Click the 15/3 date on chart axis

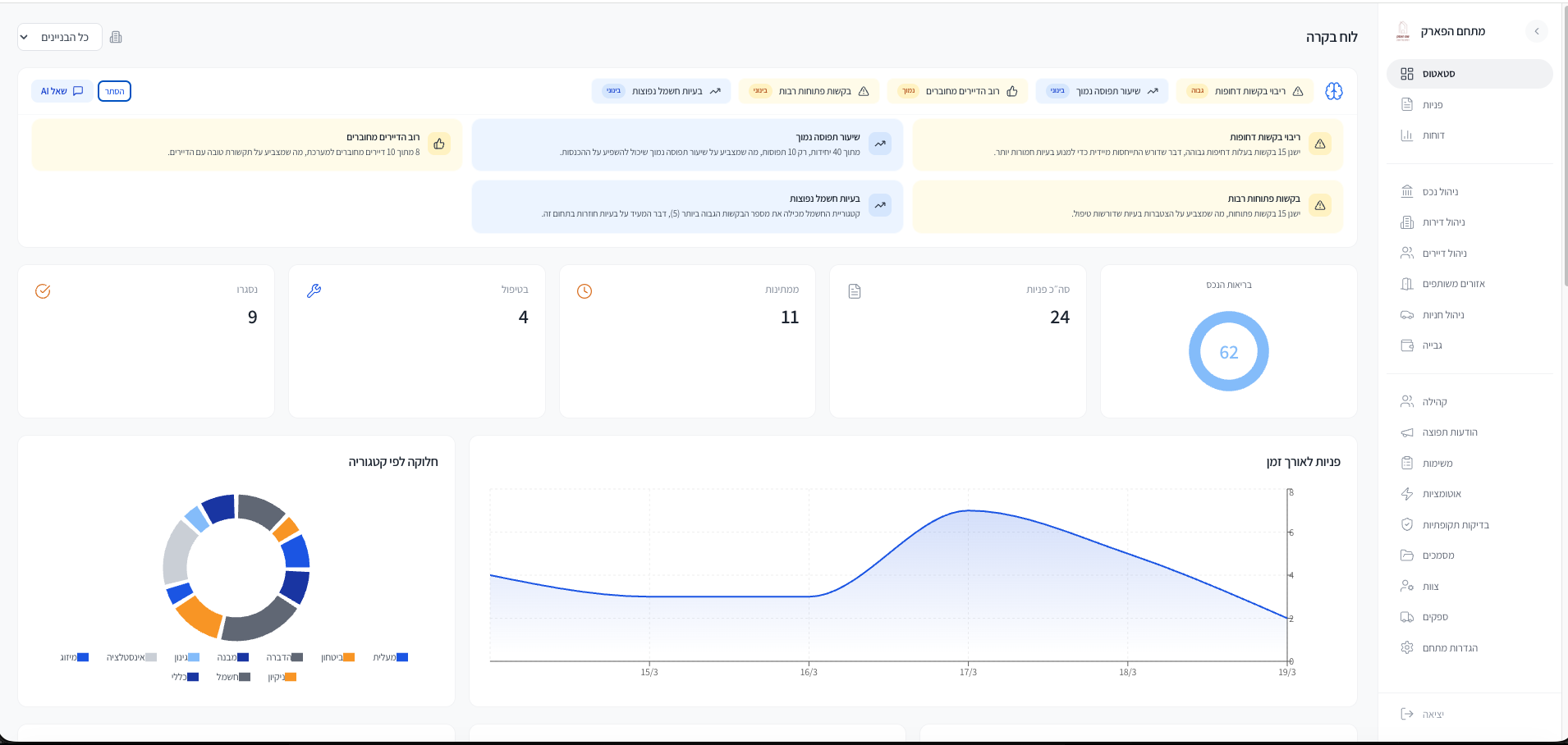pyautogui.click(x=649, y=672)
